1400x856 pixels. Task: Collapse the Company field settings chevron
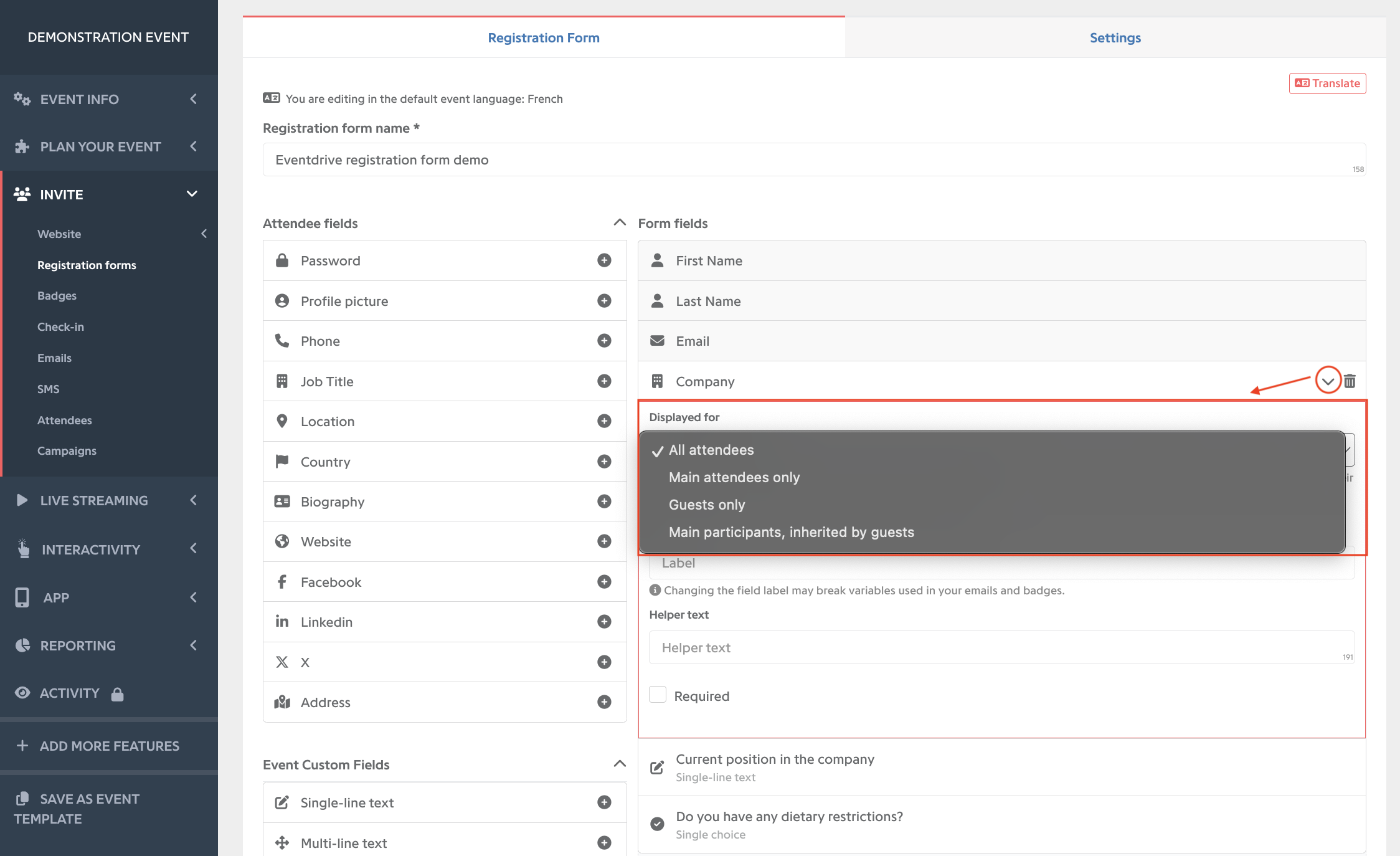[x=1328, y=381]
